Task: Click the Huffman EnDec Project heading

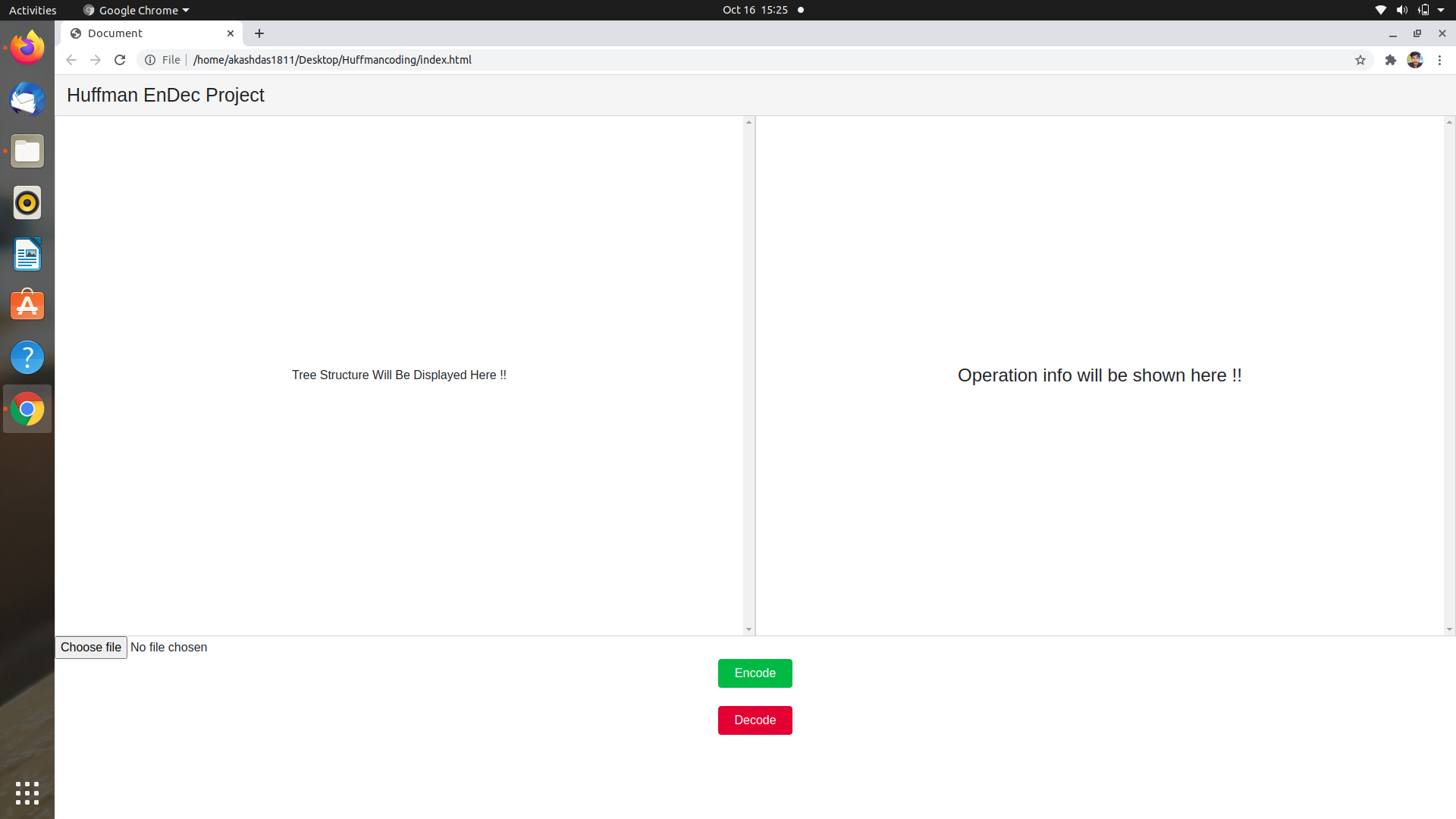Action: point(165,95)
